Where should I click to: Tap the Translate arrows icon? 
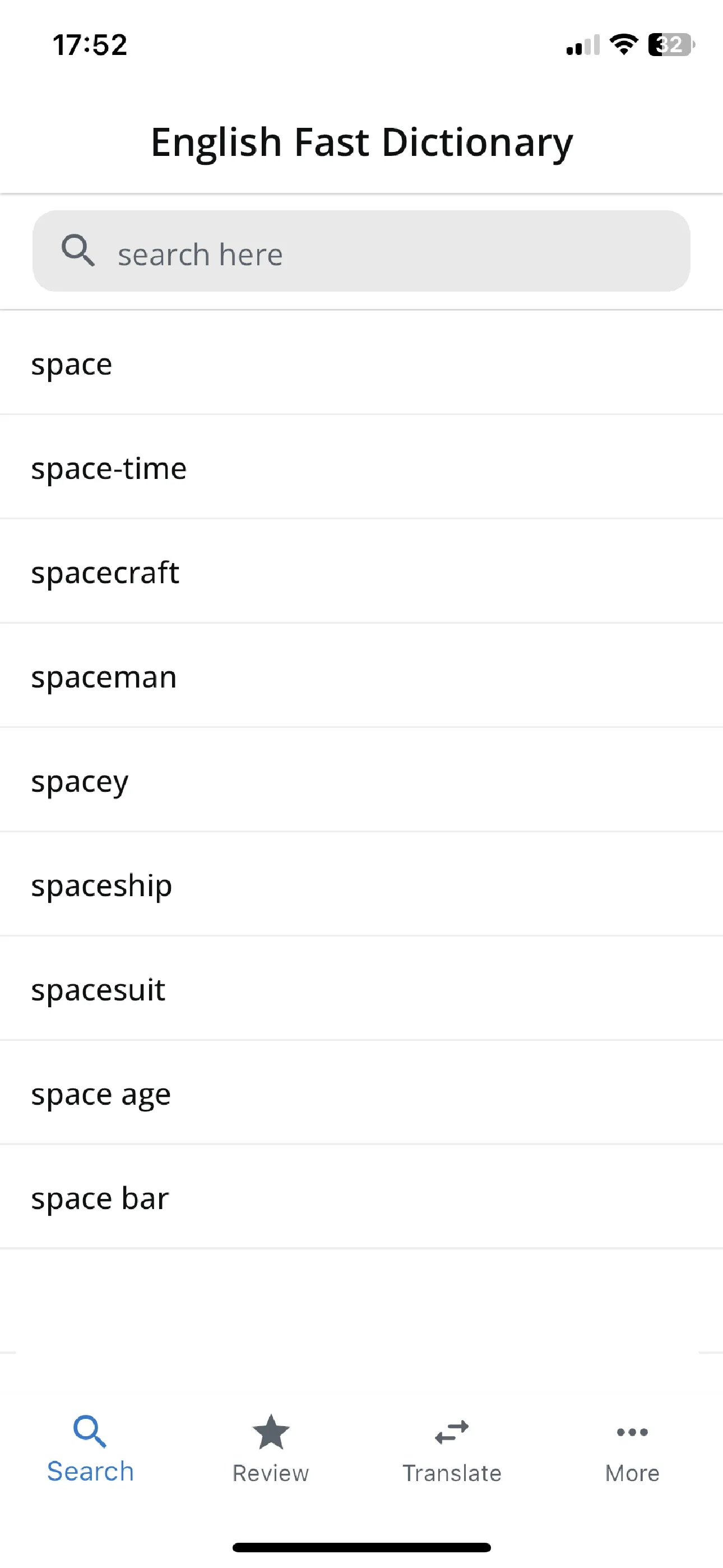point(452,1432)
